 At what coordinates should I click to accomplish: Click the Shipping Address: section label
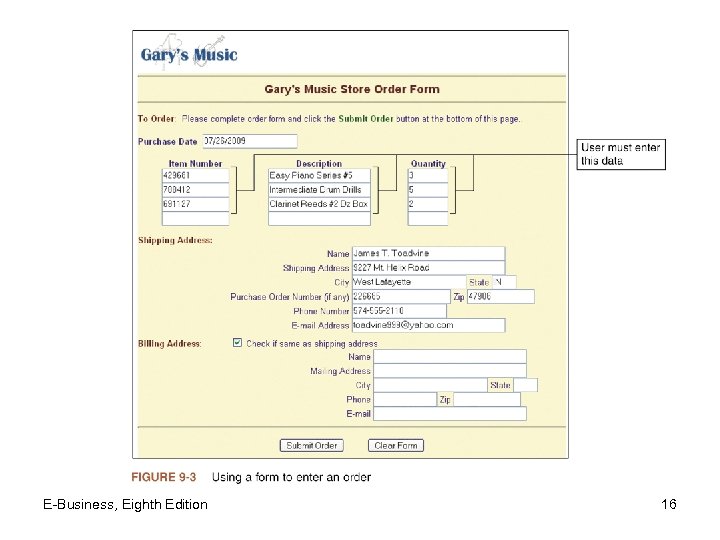pyautogui.click(x=175, y=240)
